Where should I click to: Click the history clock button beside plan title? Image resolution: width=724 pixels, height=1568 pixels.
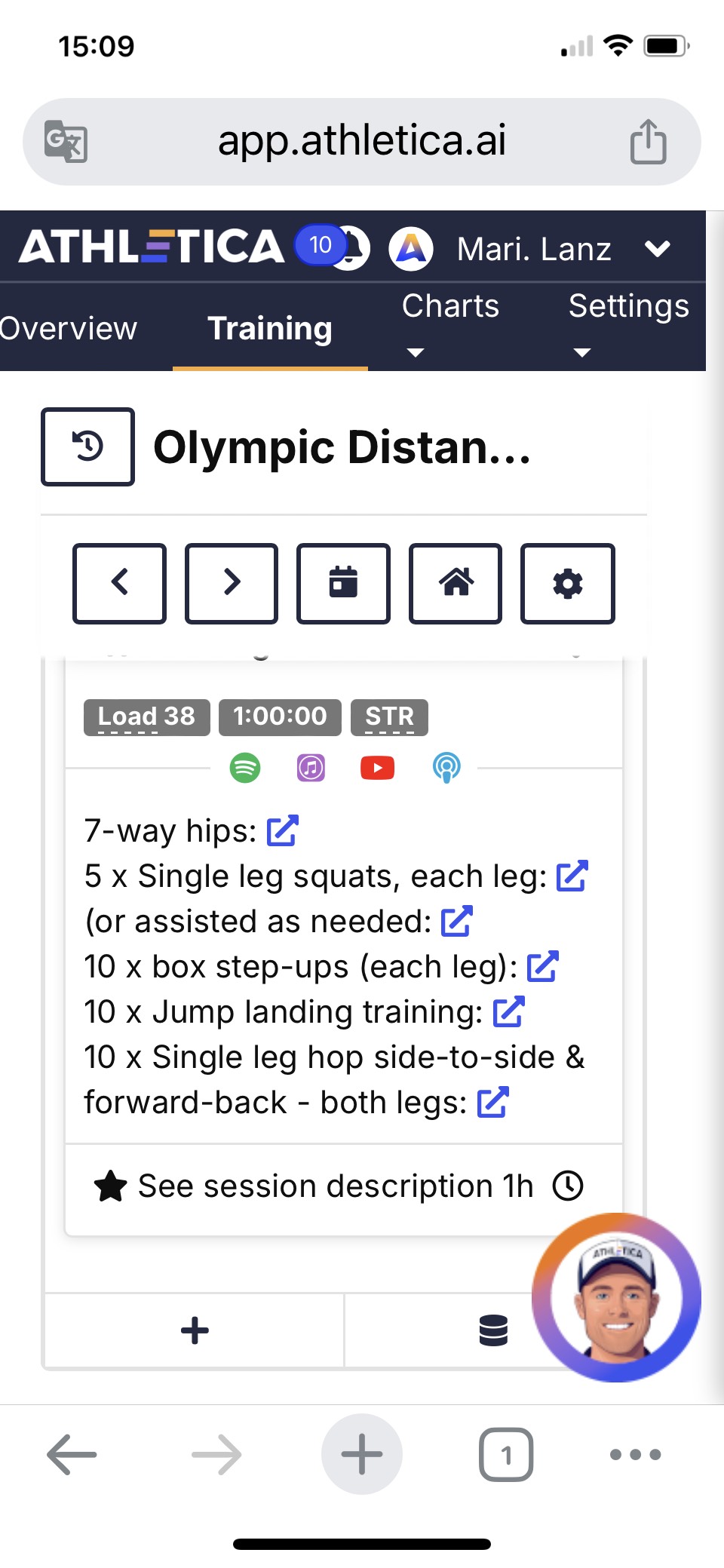88,446
